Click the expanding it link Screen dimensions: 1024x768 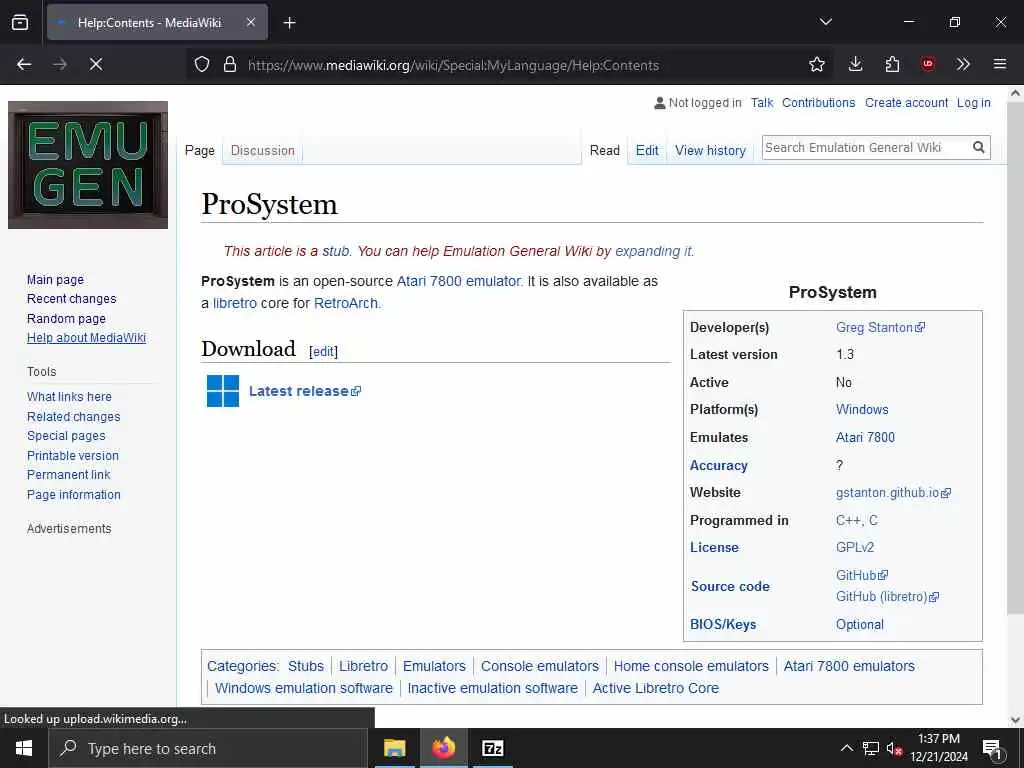click(654, 251)
